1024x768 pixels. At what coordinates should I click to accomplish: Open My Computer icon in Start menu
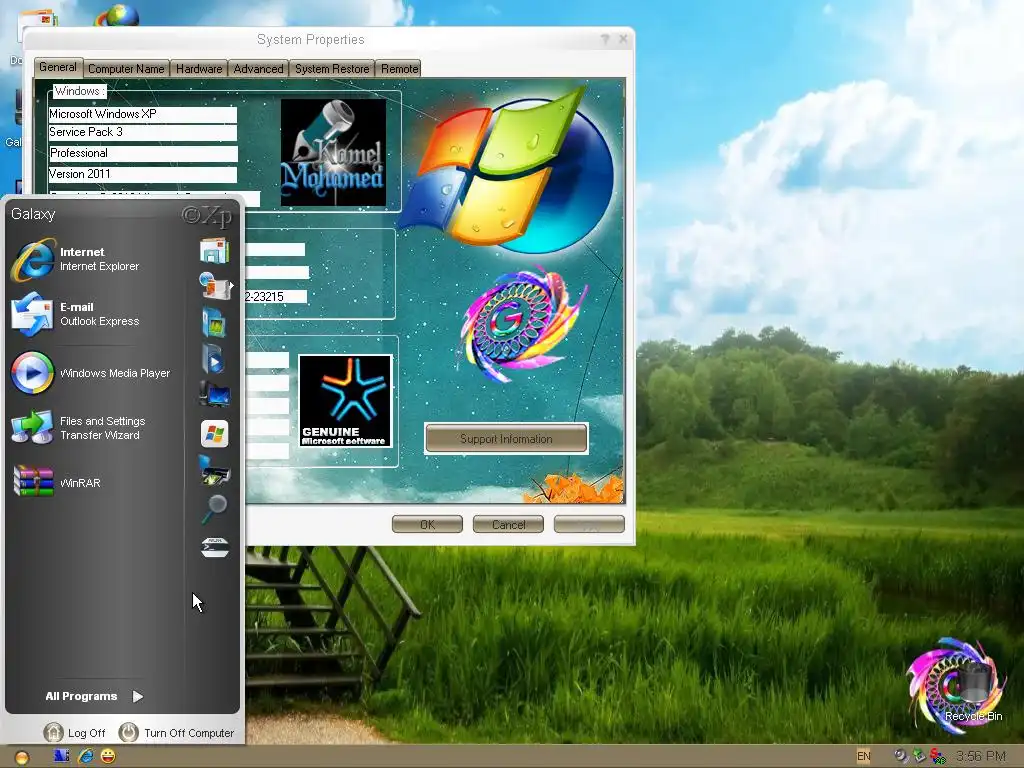[x=214, y=394]
